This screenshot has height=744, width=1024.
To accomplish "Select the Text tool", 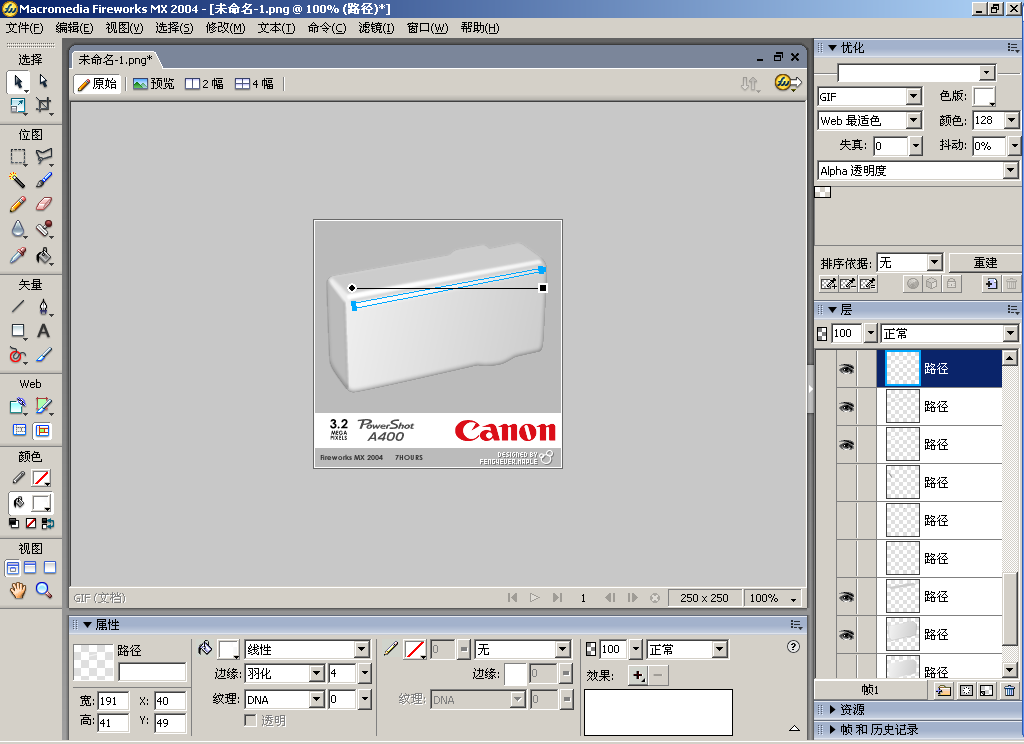I will coord(44,331).
